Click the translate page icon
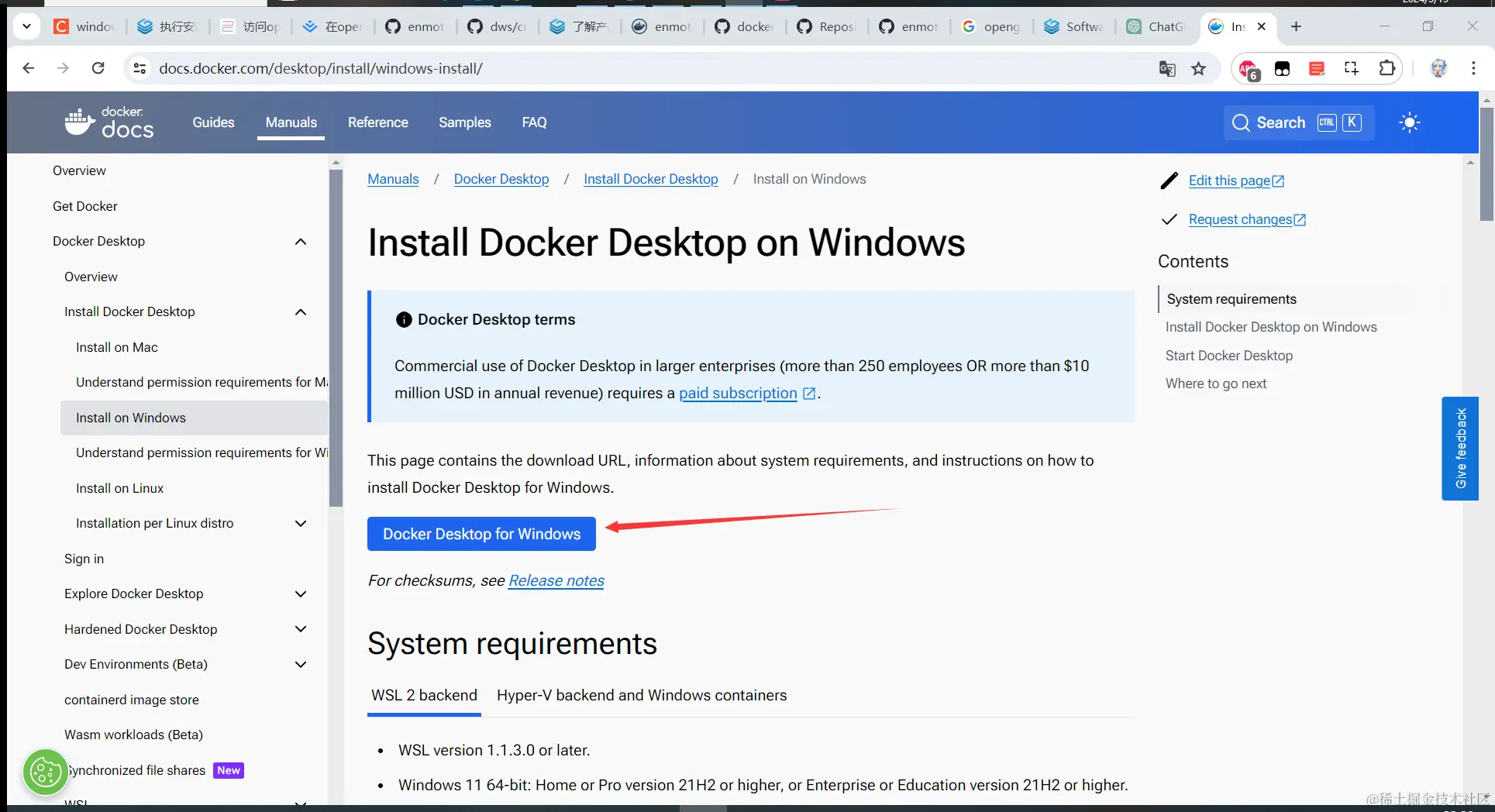 (1167, 68)
